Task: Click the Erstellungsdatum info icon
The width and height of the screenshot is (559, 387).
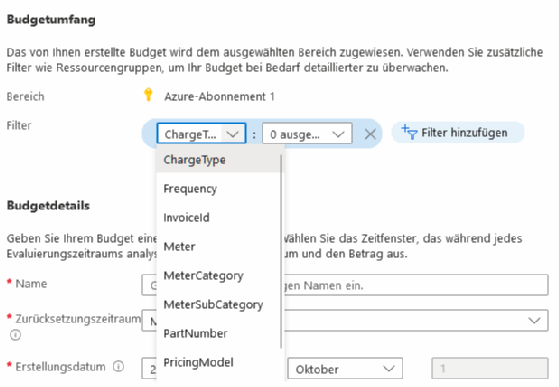Action: click(x=118, y=366)
